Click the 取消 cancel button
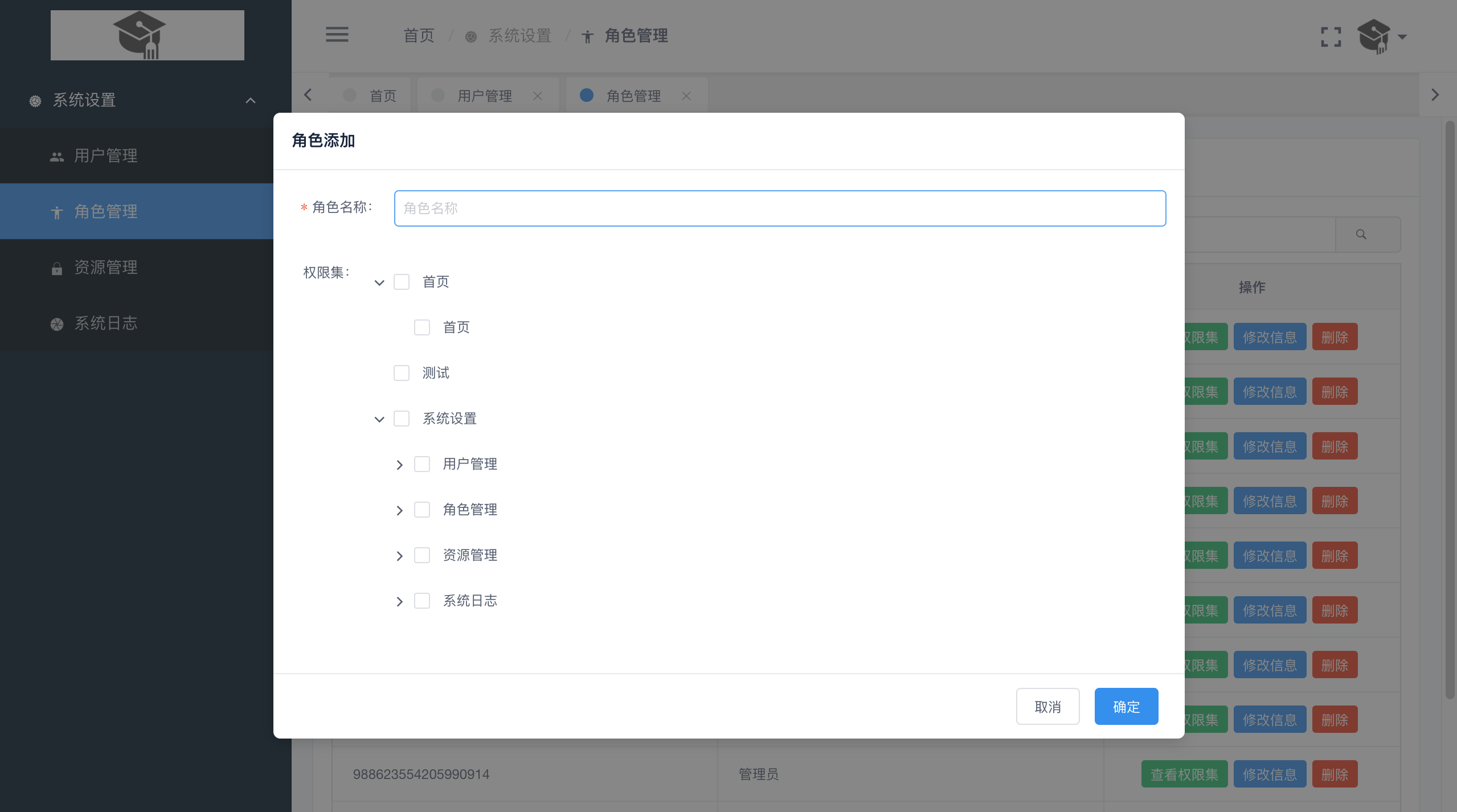This screenshot has width=1457, height=812. pyautogui.click(x=1047, y=706)
